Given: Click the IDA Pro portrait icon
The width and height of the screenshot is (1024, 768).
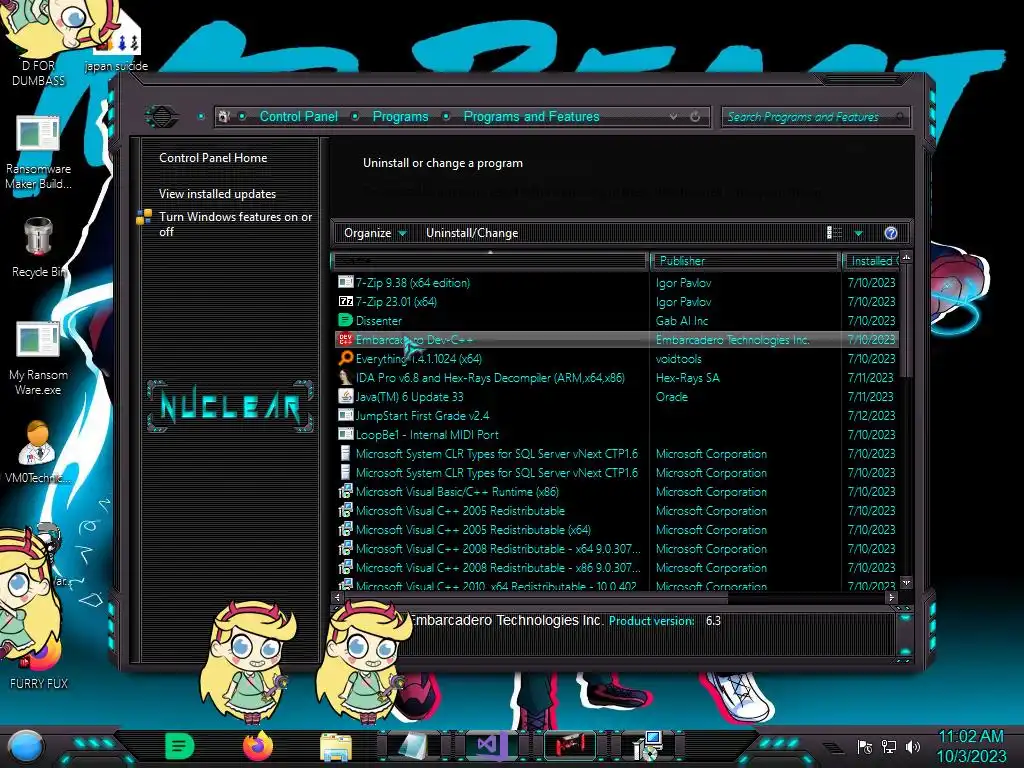Looking at the screenshot, I should click(345, 377).
